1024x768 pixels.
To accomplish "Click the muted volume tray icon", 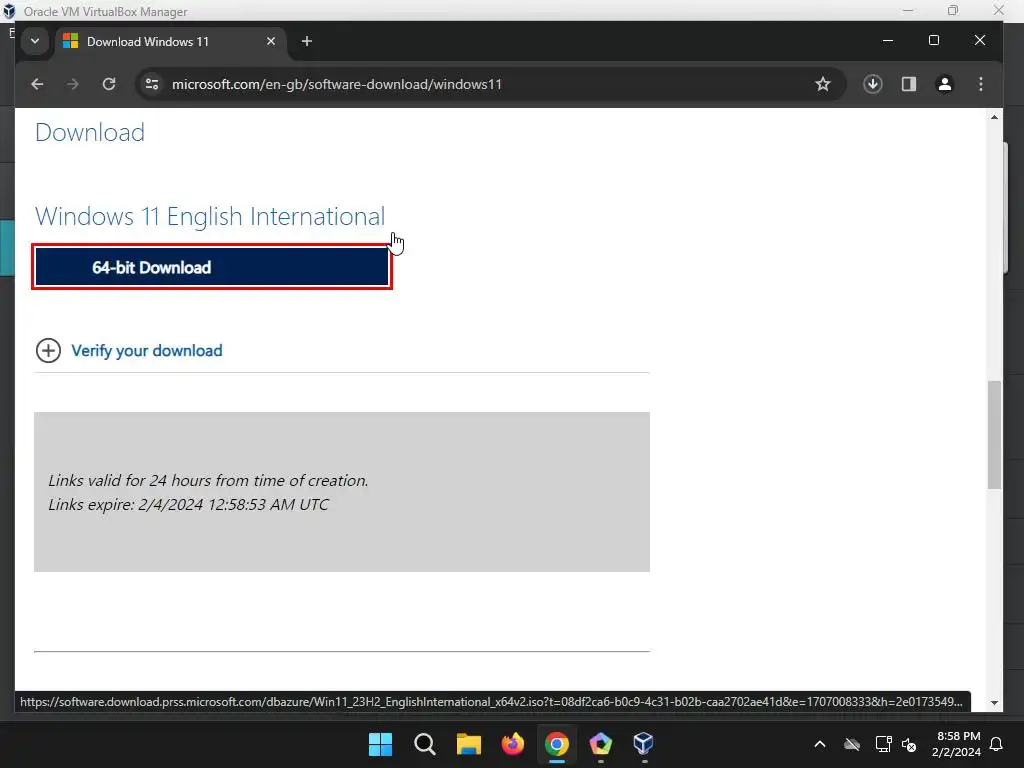I will [909, 744].
